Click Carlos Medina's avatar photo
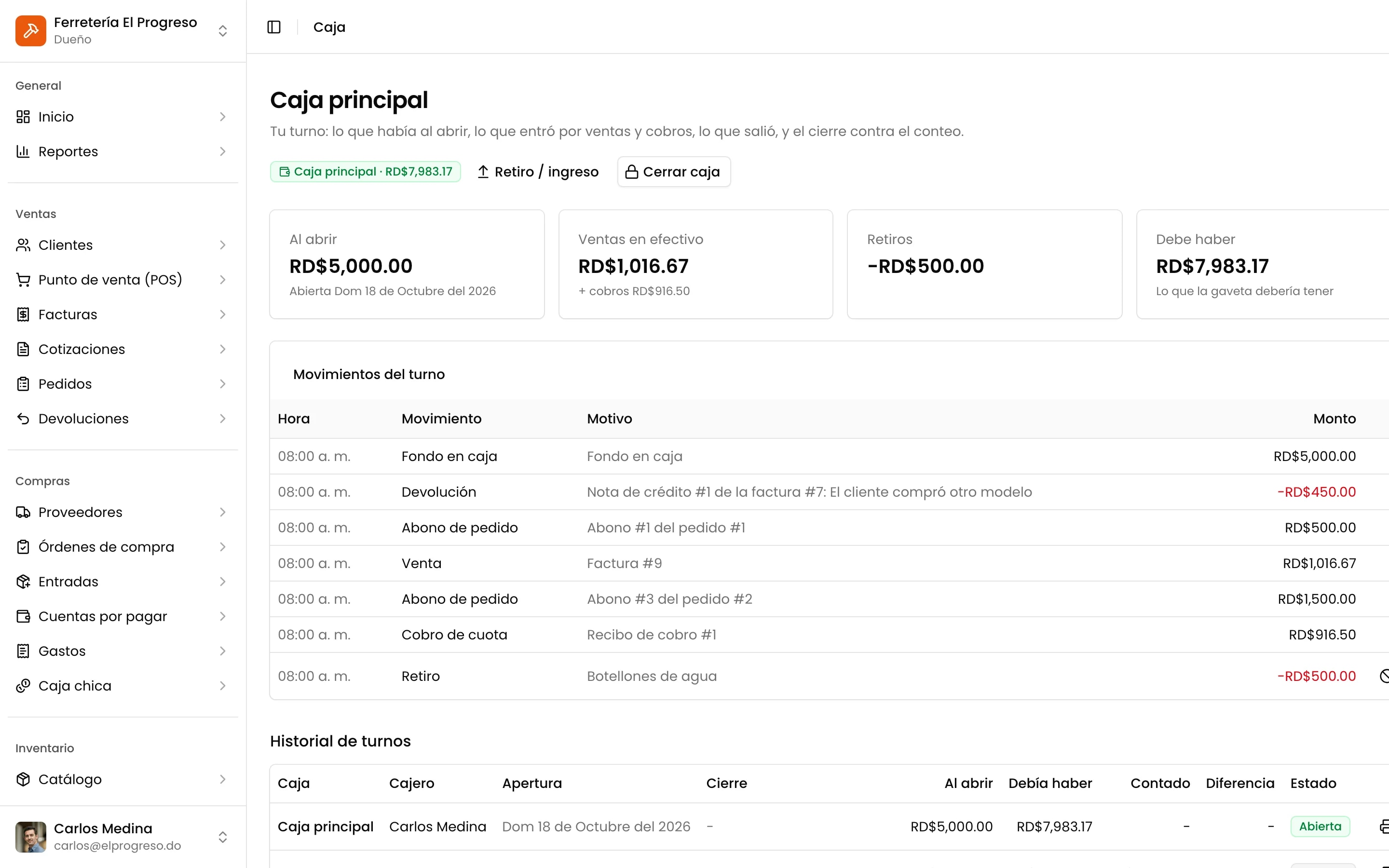 (31, 837)
